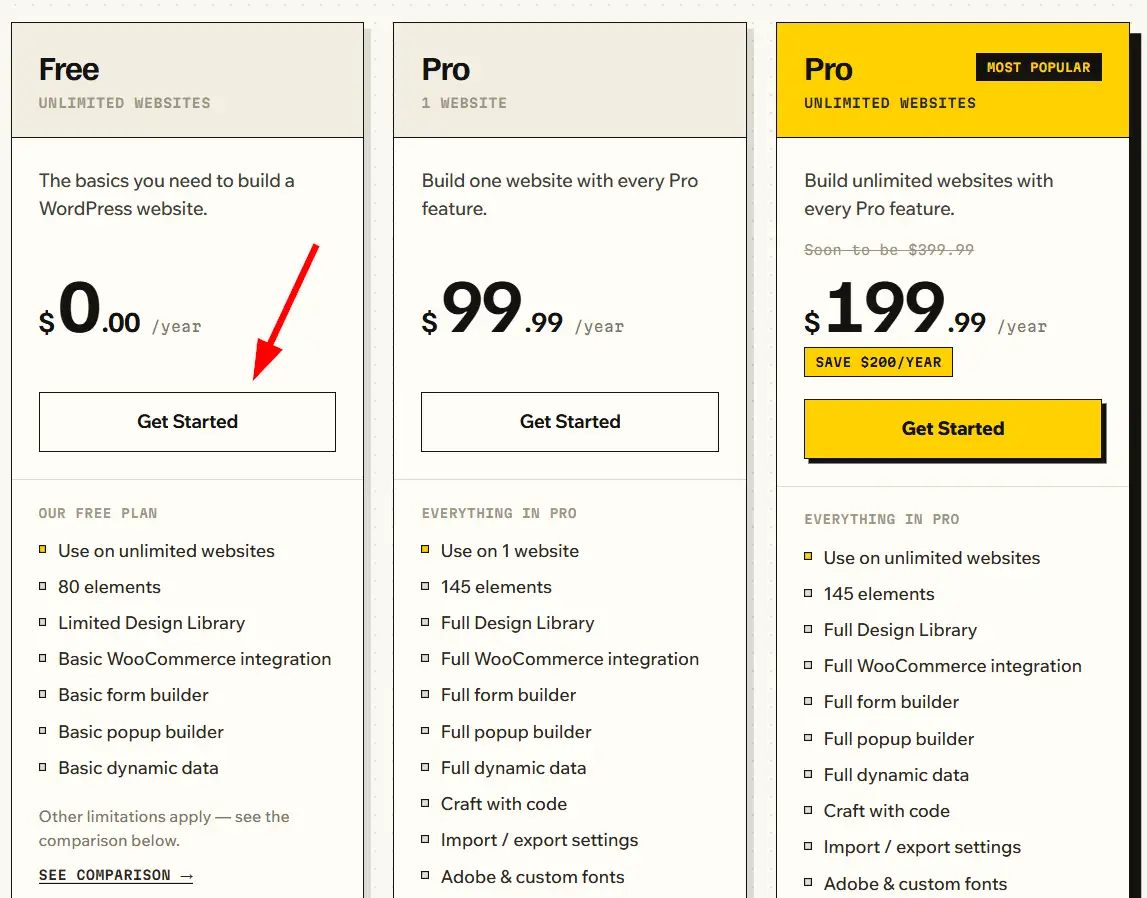Viewport: 1147px width, 898px height.
Task: Click the $199.99 per year price
Action: click(x=925, y=308)
